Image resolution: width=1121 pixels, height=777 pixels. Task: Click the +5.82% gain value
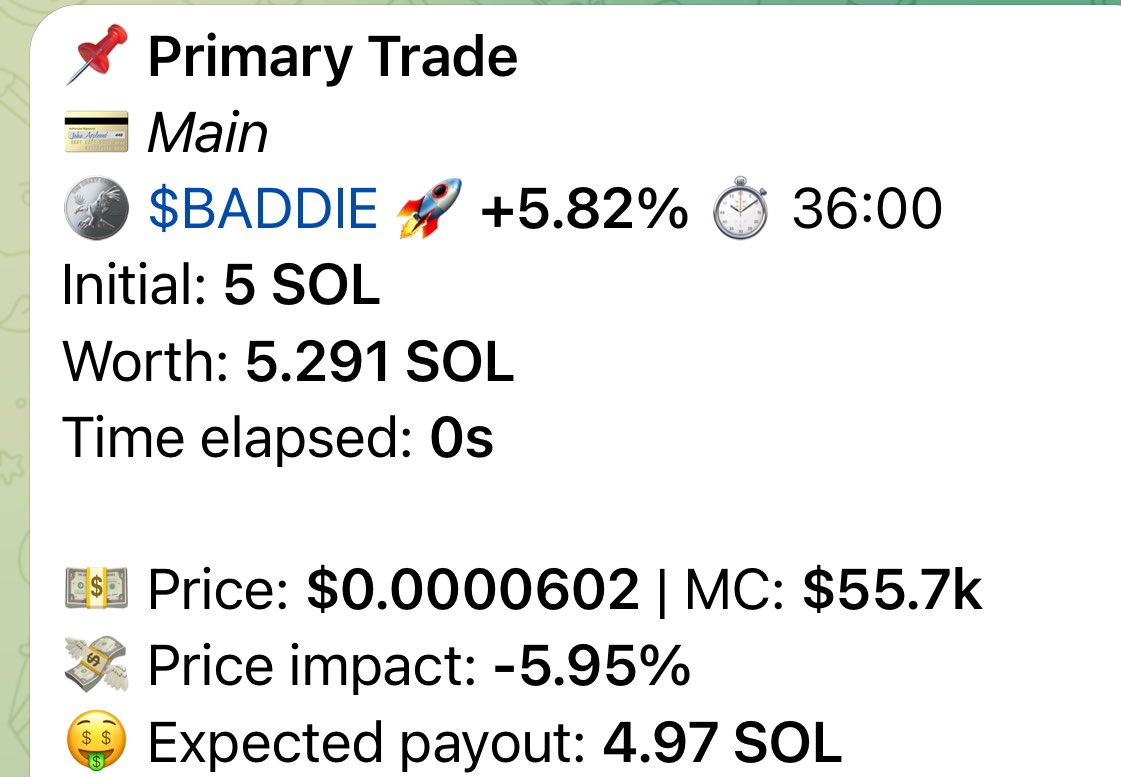pyautogui.click(x=584, y=210)
